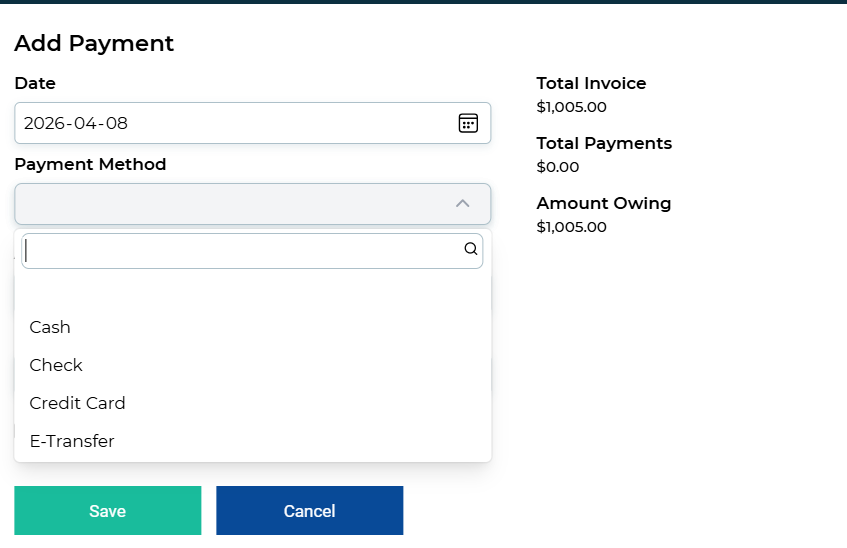Select Check payment method
This screenshot has width=847, height=548.
[x=56, y=365]
